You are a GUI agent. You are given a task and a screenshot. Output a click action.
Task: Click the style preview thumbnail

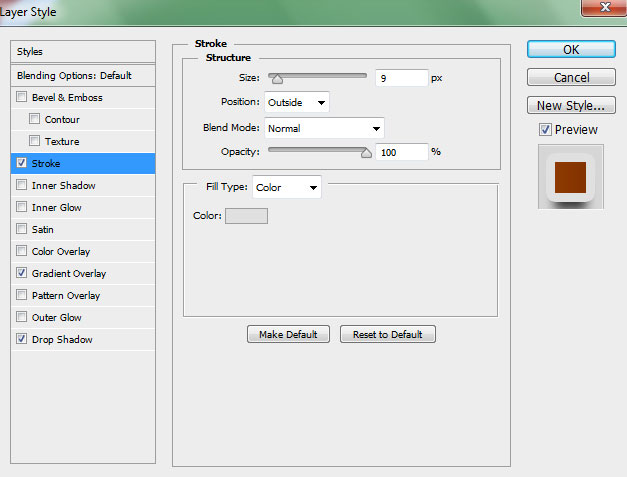pyautogui.click(x=571, y=177)
